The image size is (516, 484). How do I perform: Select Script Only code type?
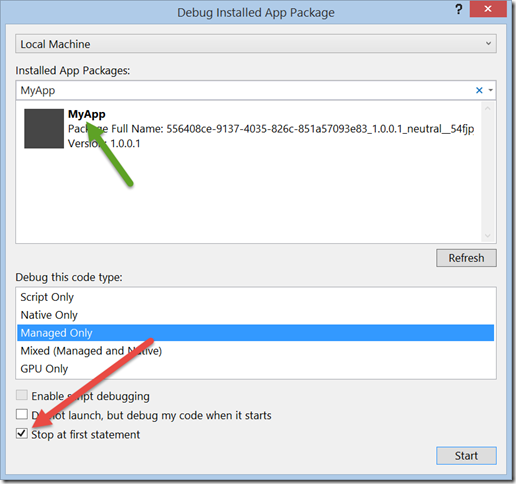(x=256, y=297)
